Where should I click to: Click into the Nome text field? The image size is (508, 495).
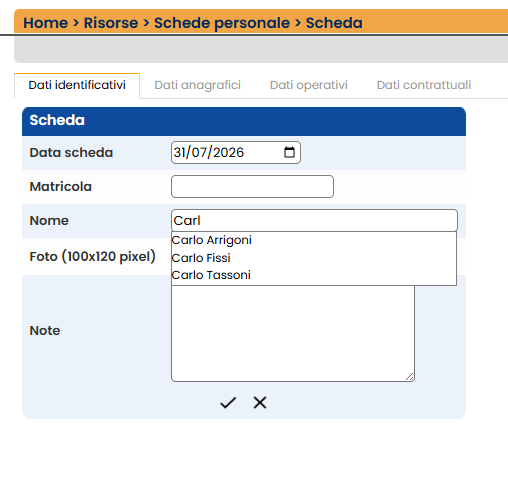coord(314,220)
